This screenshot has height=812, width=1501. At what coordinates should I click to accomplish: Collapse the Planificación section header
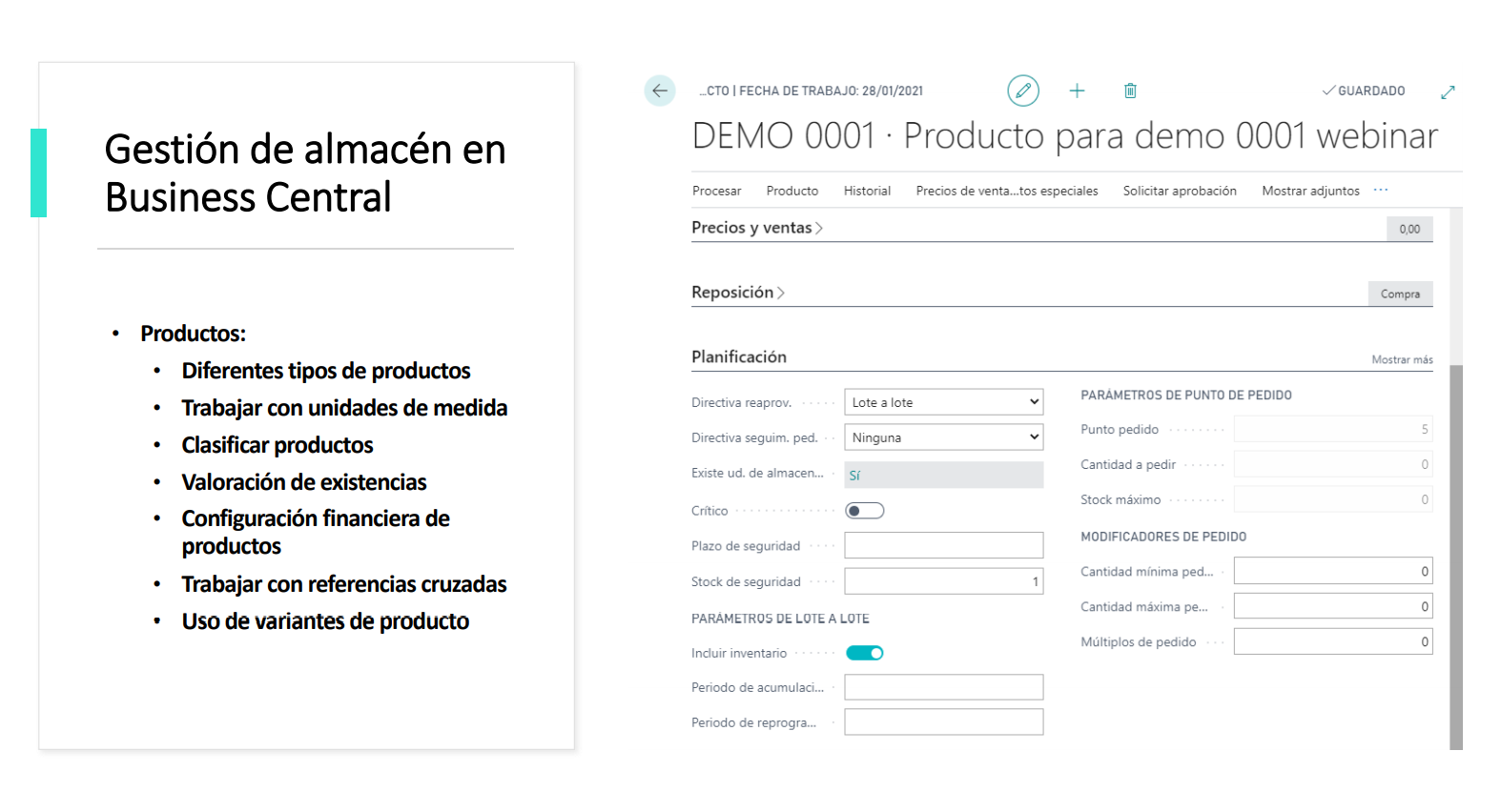click(x=739, y=356)
